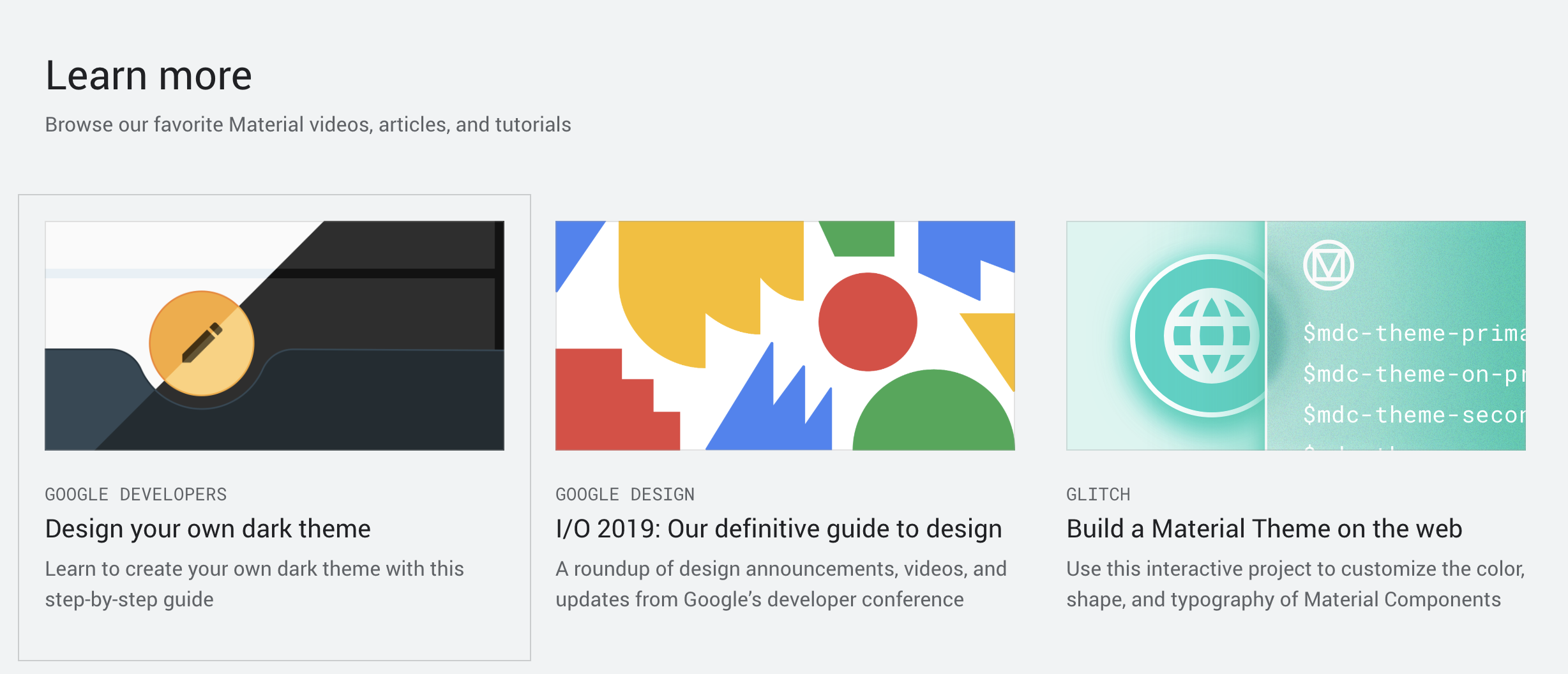1568x674 pixels.
Task: Click the '$mdc-theme-secon' code line
Action: coord(1414,415)
